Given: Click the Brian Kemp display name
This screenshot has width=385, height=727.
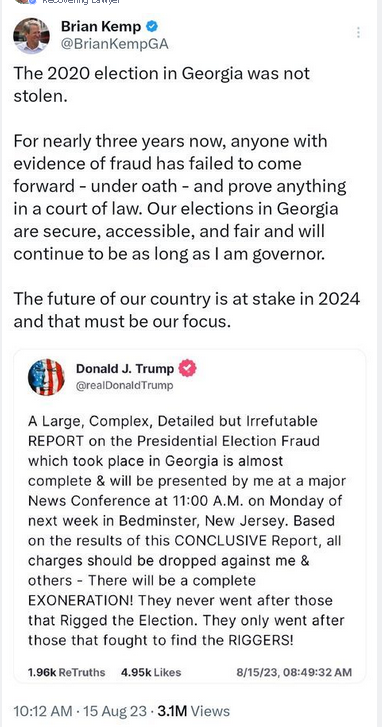Looking at the screenshot, I should coord(101,27).
